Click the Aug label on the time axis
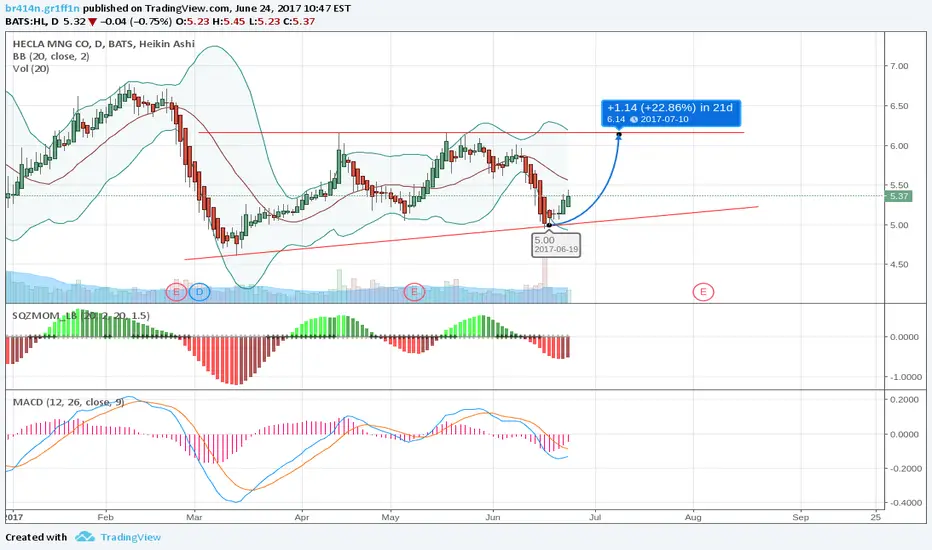The height and width of the screenshot is (550, 932). (693, 517)
